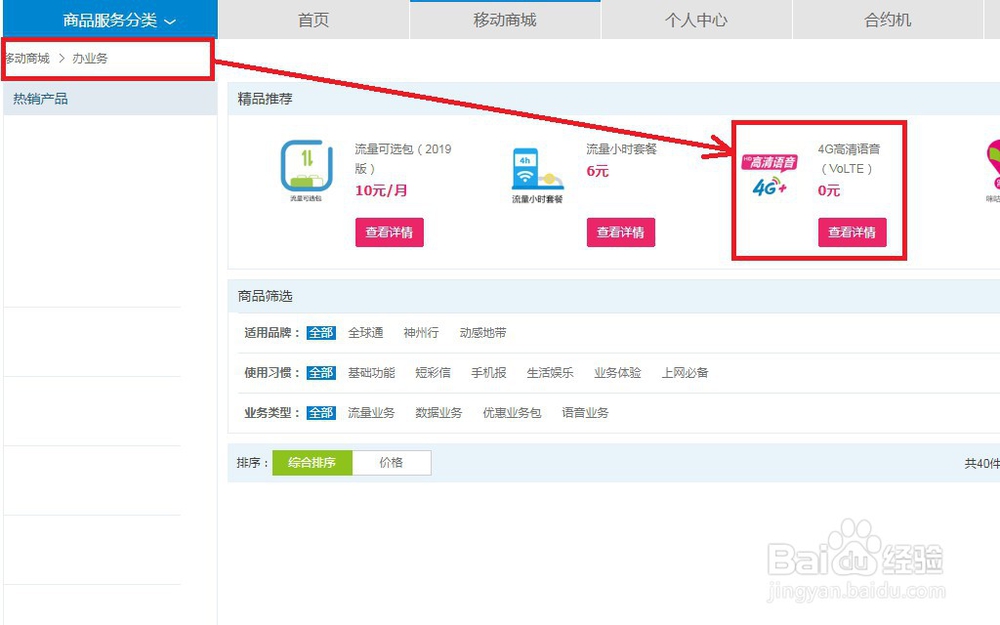Screen dimensions: 1000x625
Task: Filter usage by 业务体验
Action: [617, 373]
